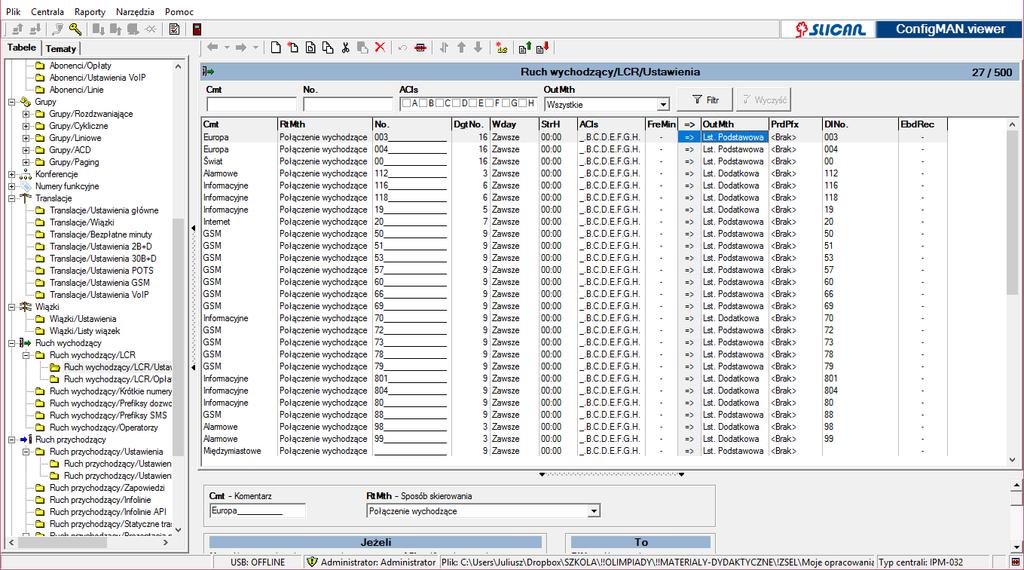Tick the ACIs checkbox F
The width and height of the screenshot is (1024, 570).
490,103
